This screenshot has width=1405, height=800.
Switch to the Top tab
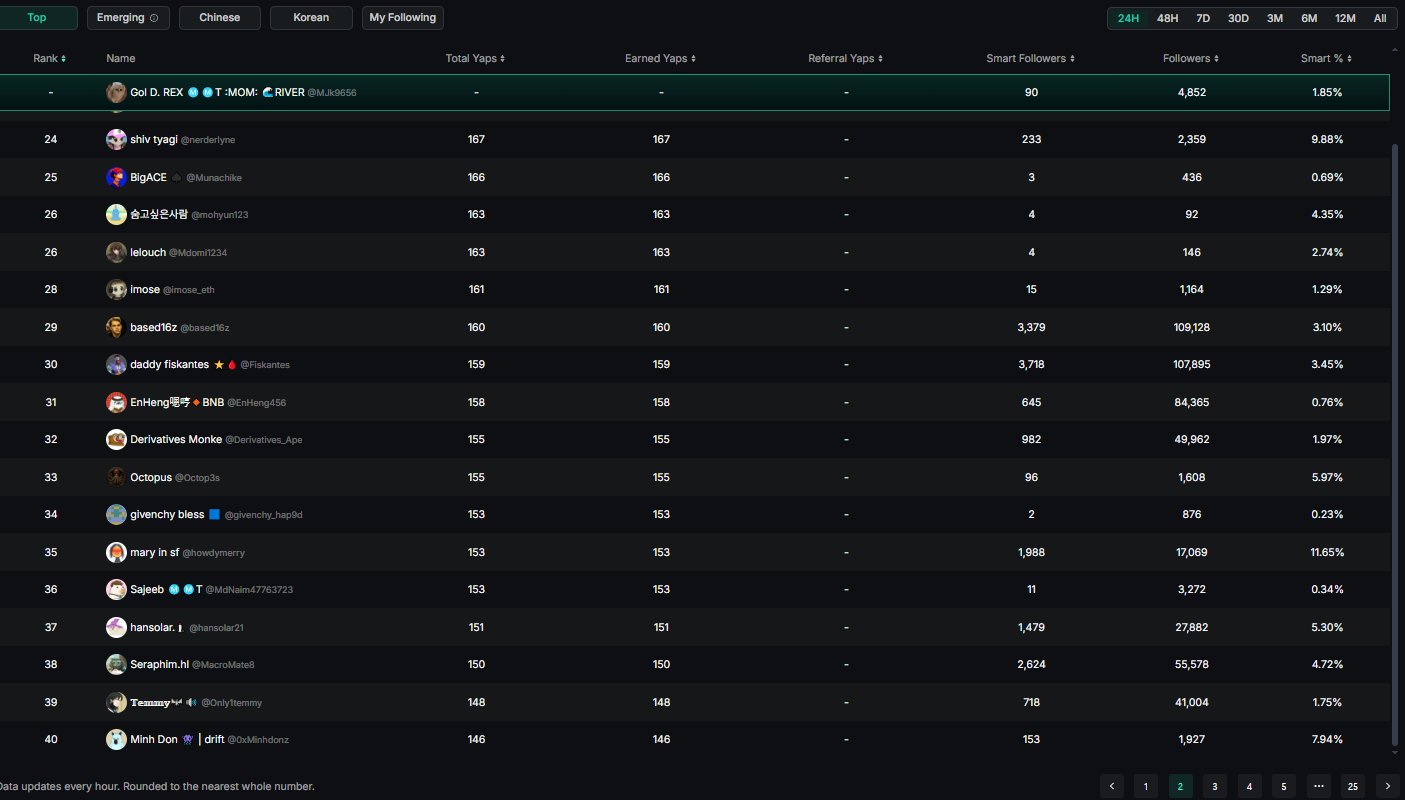point(38,18)
